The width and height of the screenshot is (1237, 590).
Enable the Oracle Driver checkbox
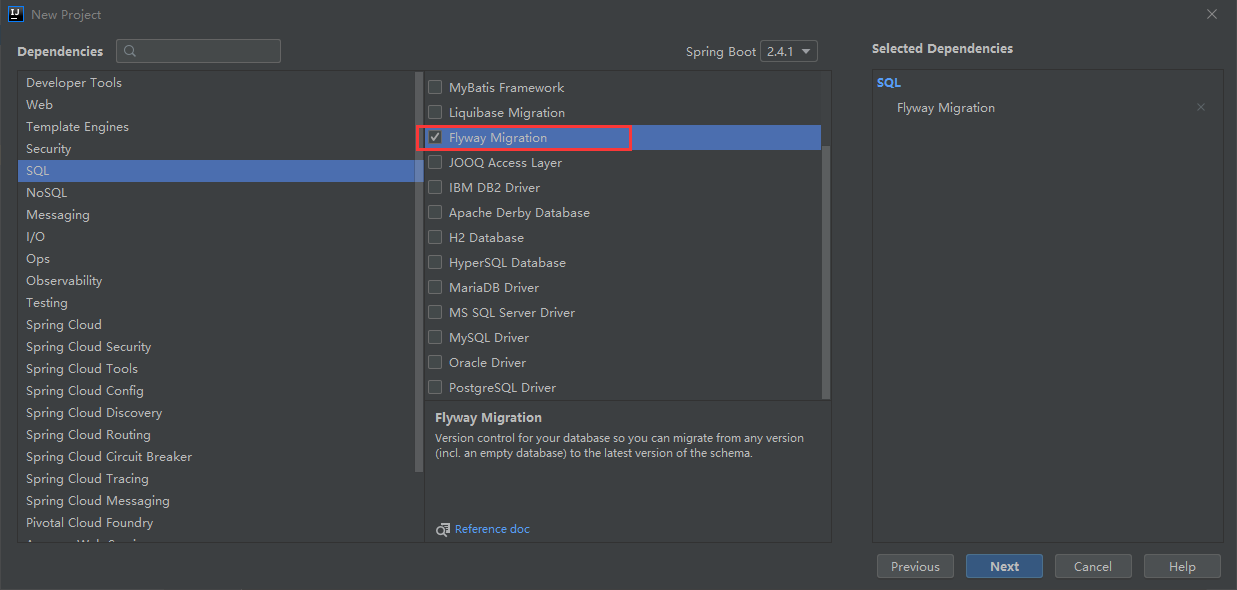pos(435,362)
